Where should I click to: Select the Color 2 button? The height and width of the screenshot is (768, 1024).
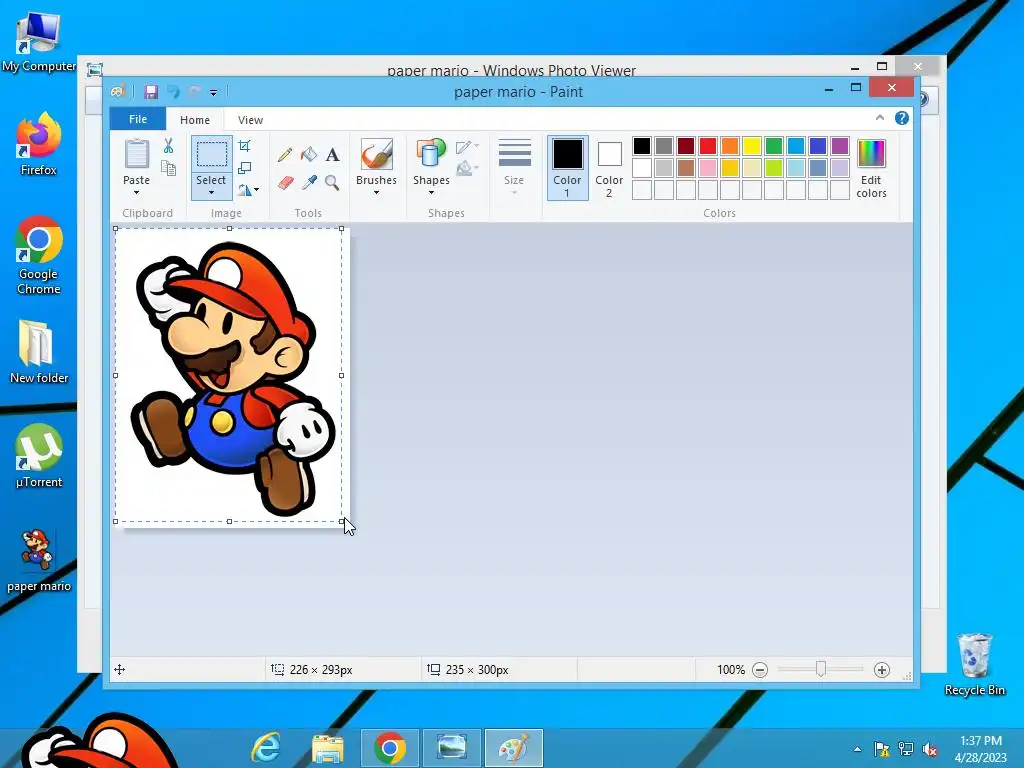pyautogui.click(x=609, y=167)
